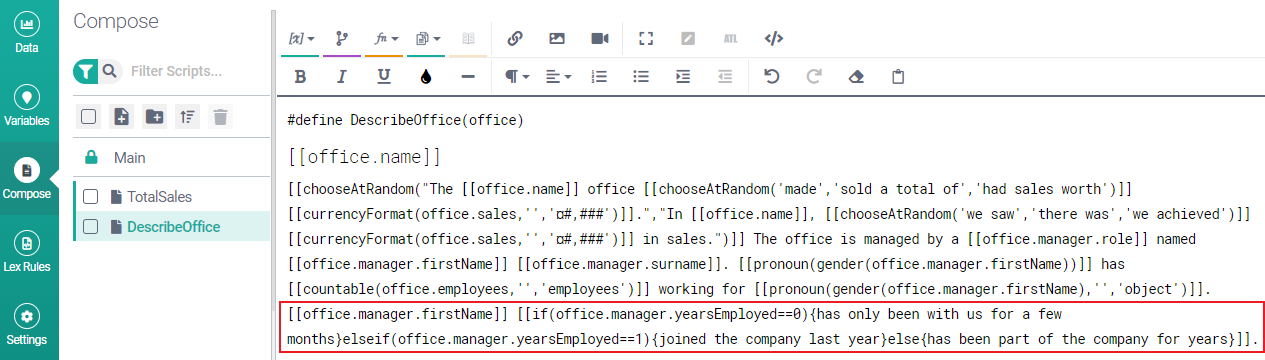The width and height of the screenshot is (1265, 360).
Task: Click the Compose panel heading
Action: click(x=116, y=21)
